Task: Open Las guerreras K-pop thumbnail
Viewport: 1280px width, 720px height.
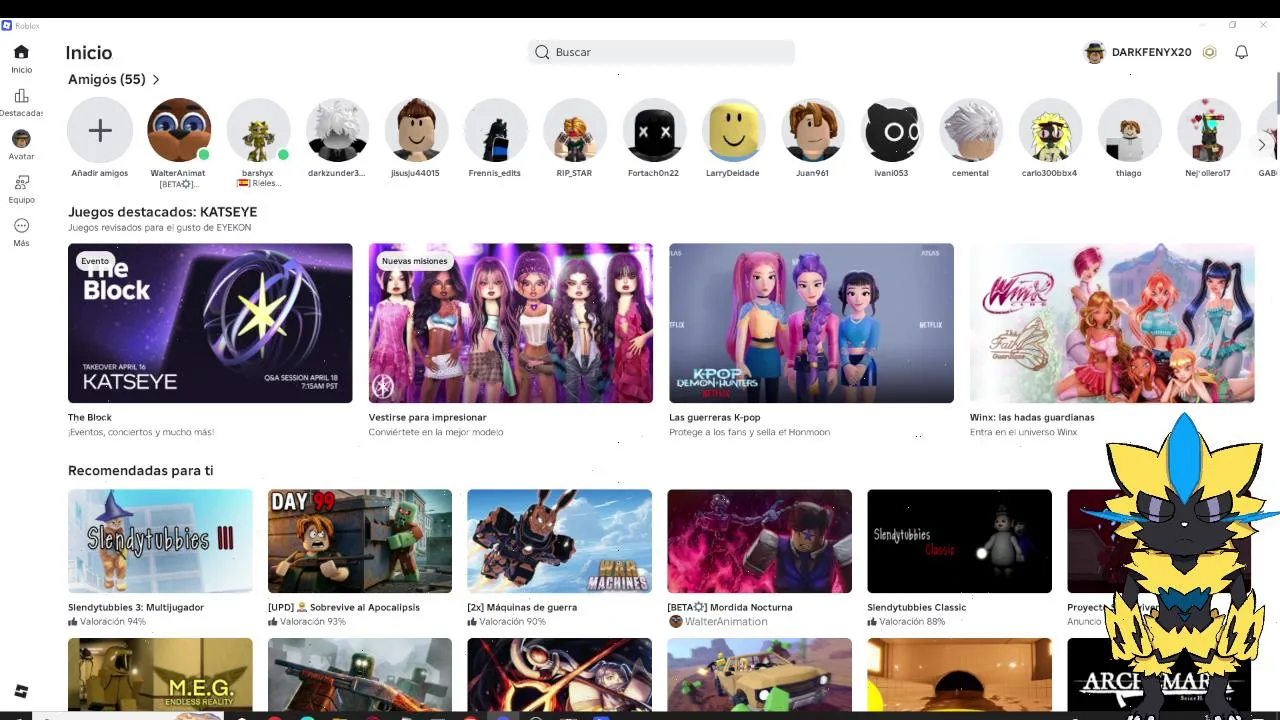Action: [811, 323]
